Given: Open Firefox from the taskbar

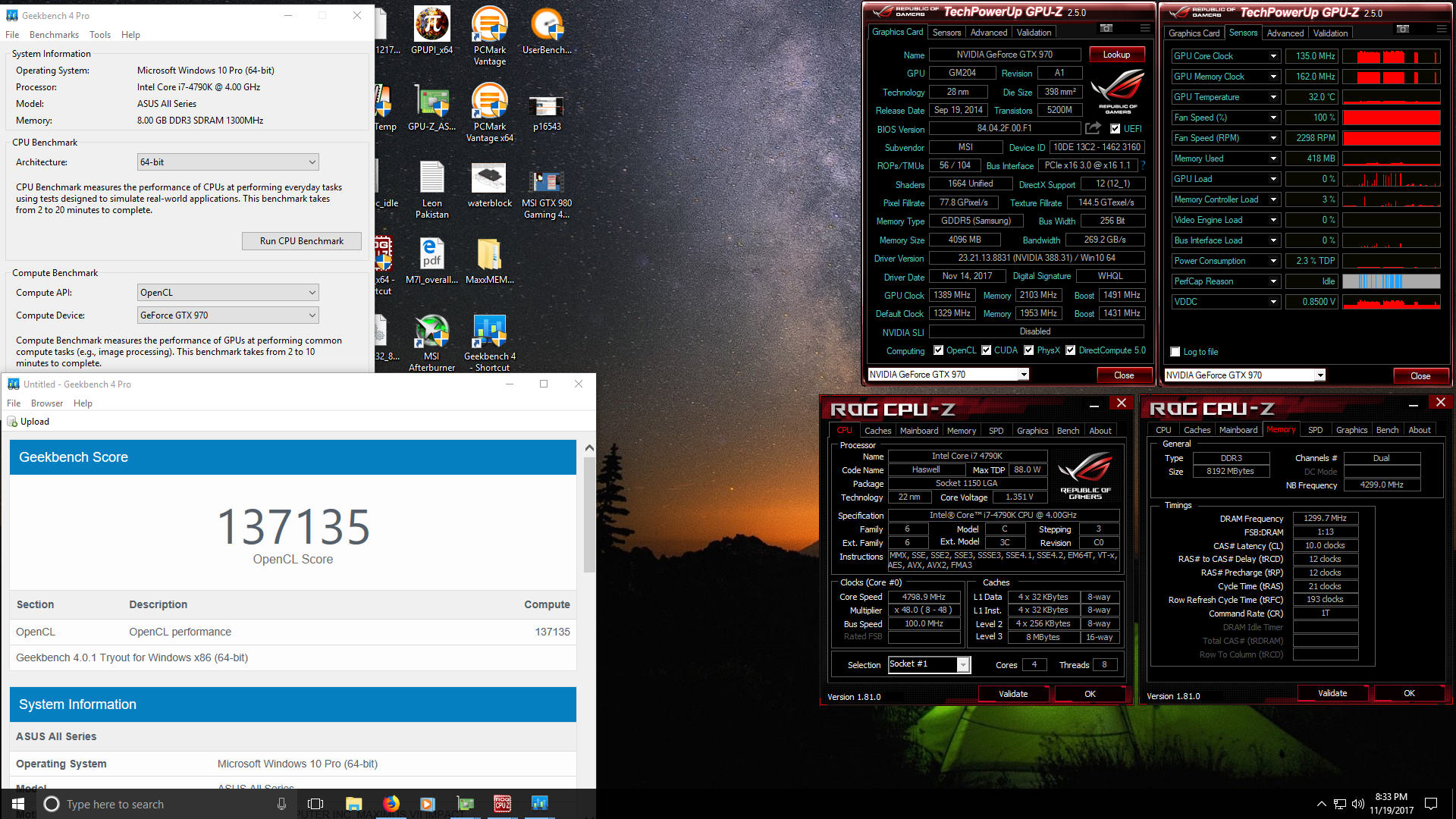Looking at the screenshot, I should pyautogui.click(x=391, y=804).
